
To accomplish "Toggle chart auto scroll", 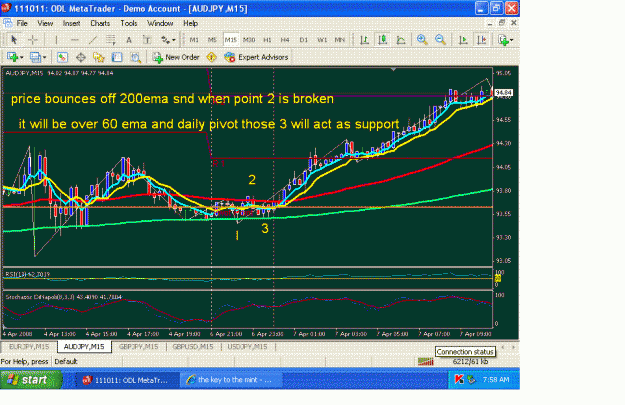I will point(463,39).
